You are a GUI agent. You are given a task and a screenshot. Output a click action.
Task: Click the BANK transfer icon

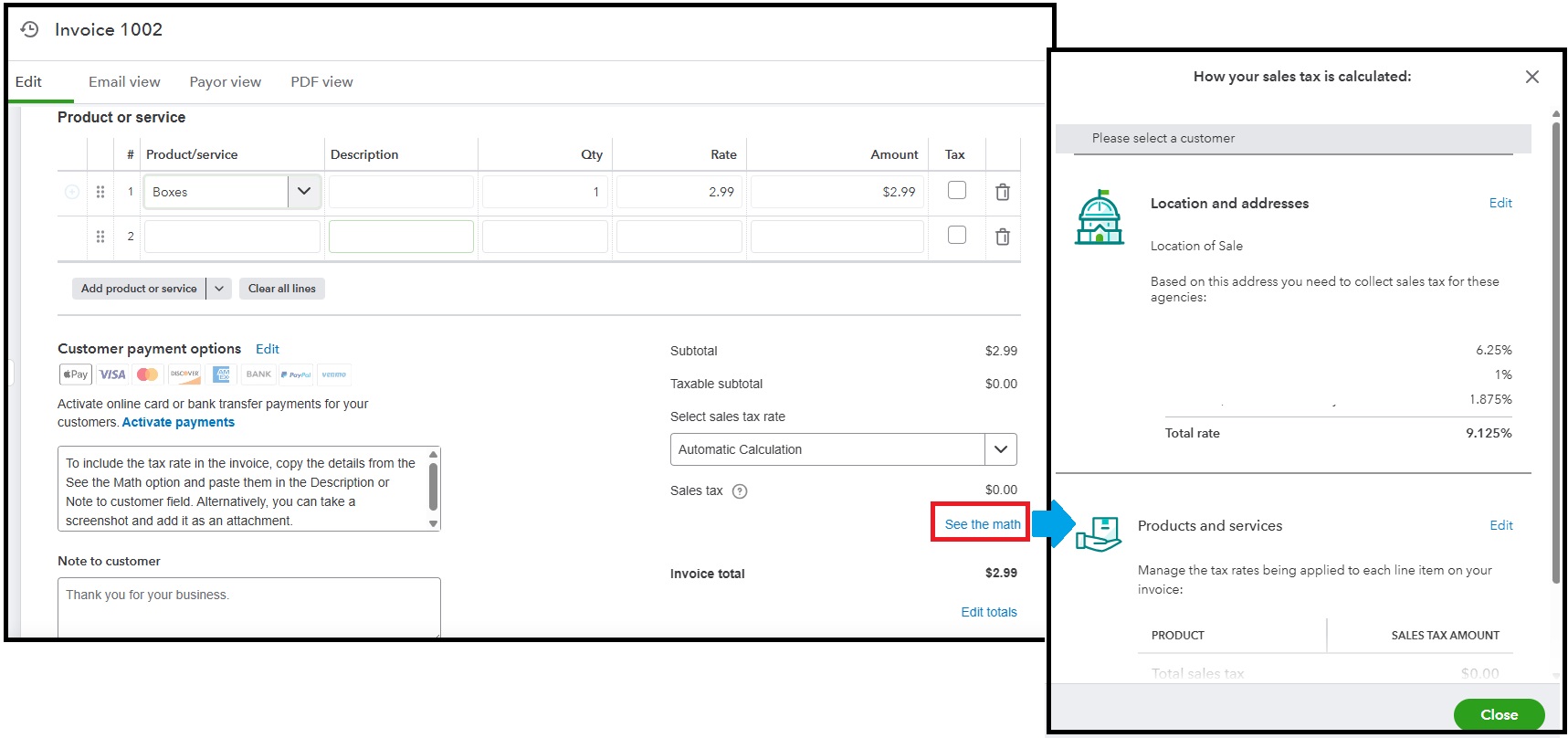(x=258, y=374)
